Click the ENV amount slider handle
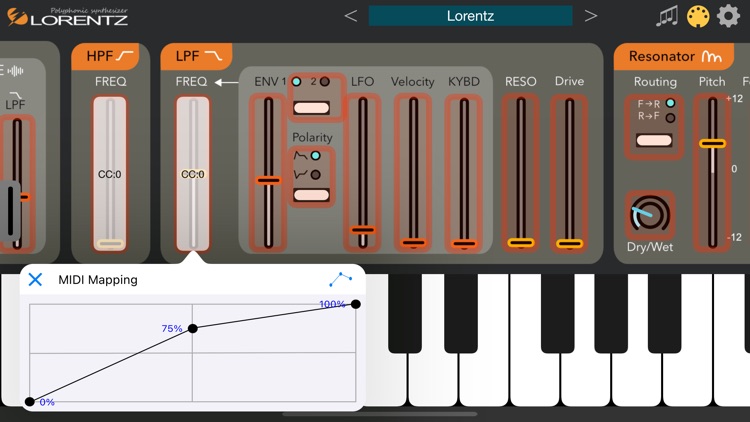Viewport: 750px width, 422px height. 268,180
